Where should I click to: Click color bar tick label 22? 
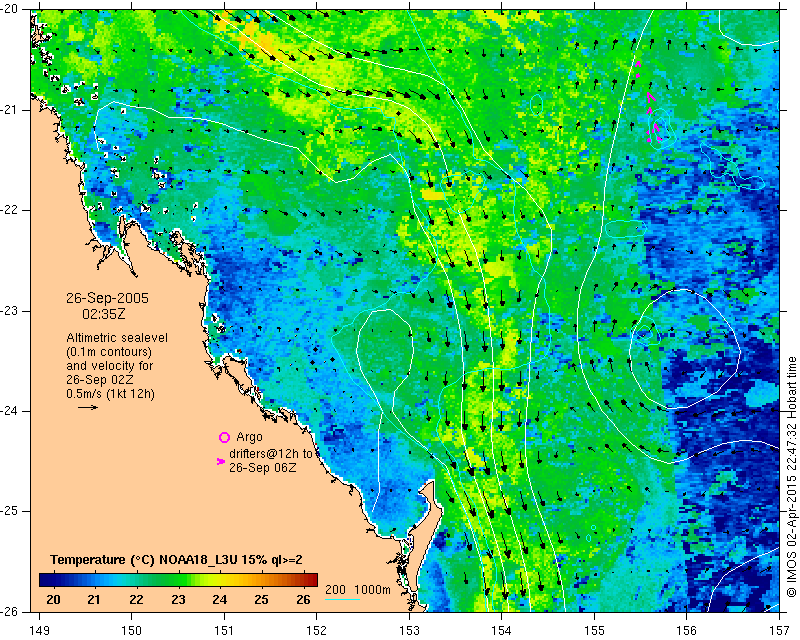pyautogui.click(x=136, y=599)
